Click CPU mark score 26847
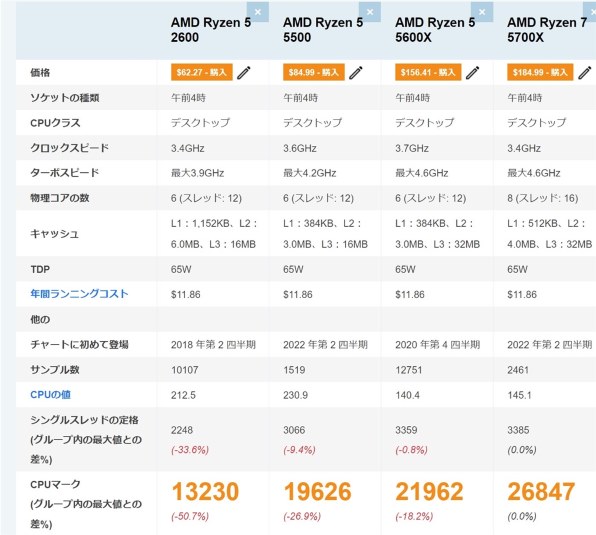The height and width of the screenshot is (535, 596). coord(541,491)
